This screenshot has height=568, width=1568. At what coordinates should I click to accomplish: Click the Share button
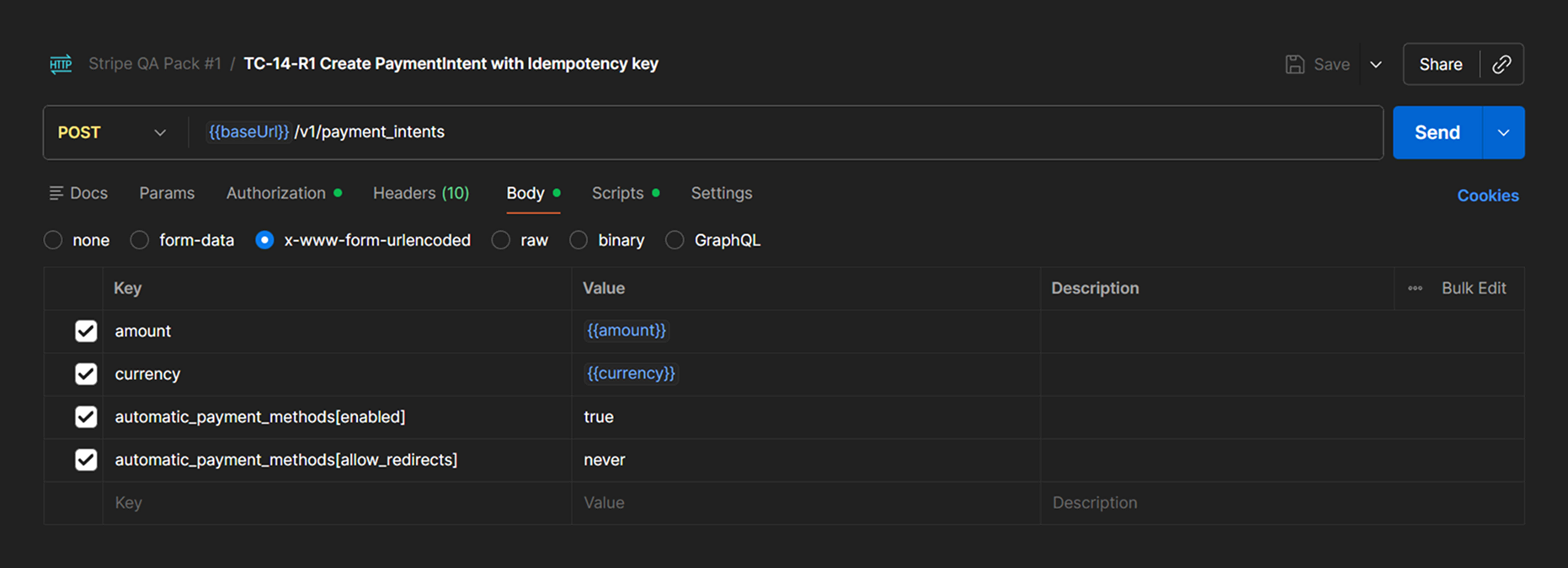1441,64
